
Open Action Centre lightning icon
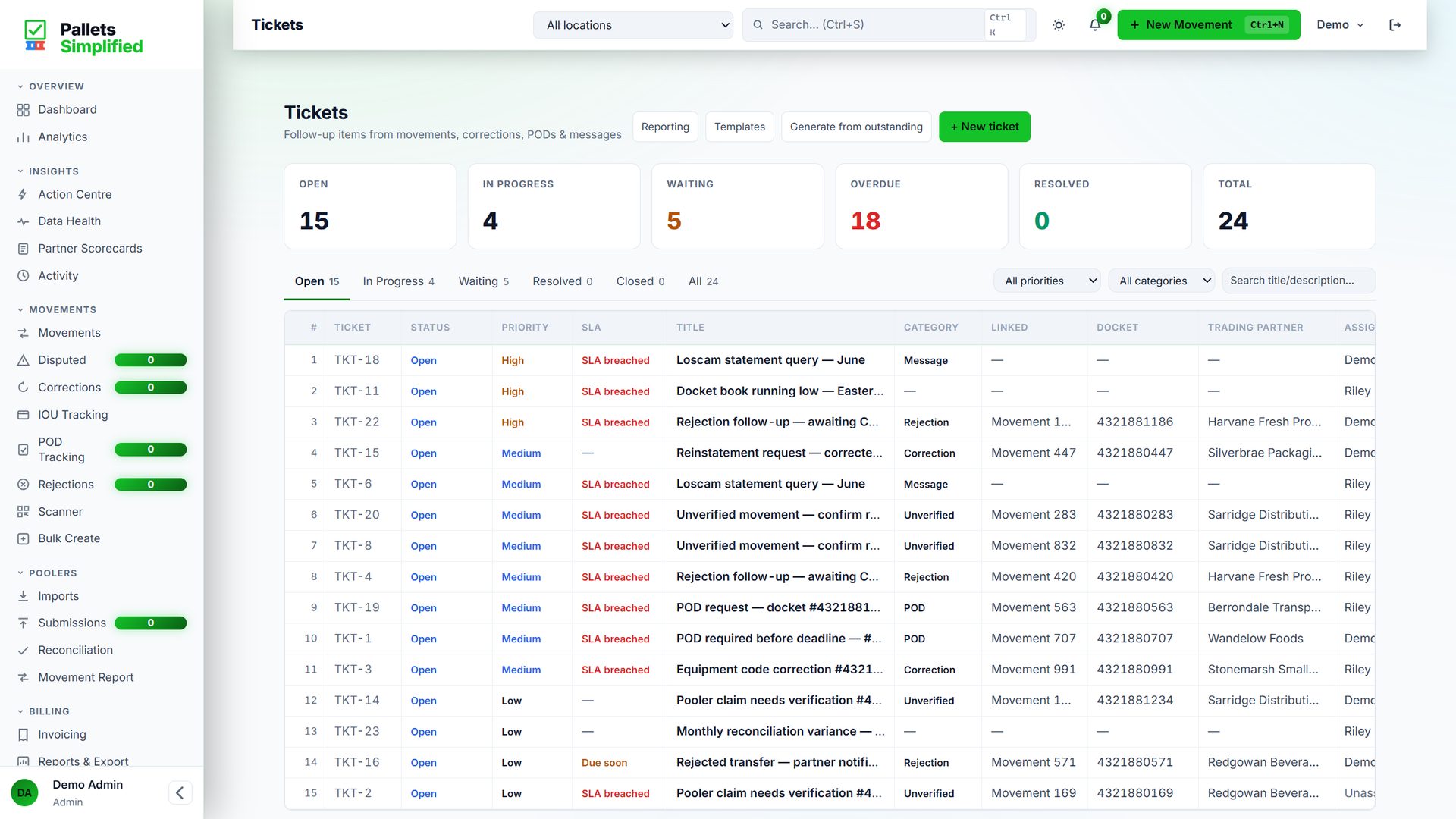pos(23,195)
